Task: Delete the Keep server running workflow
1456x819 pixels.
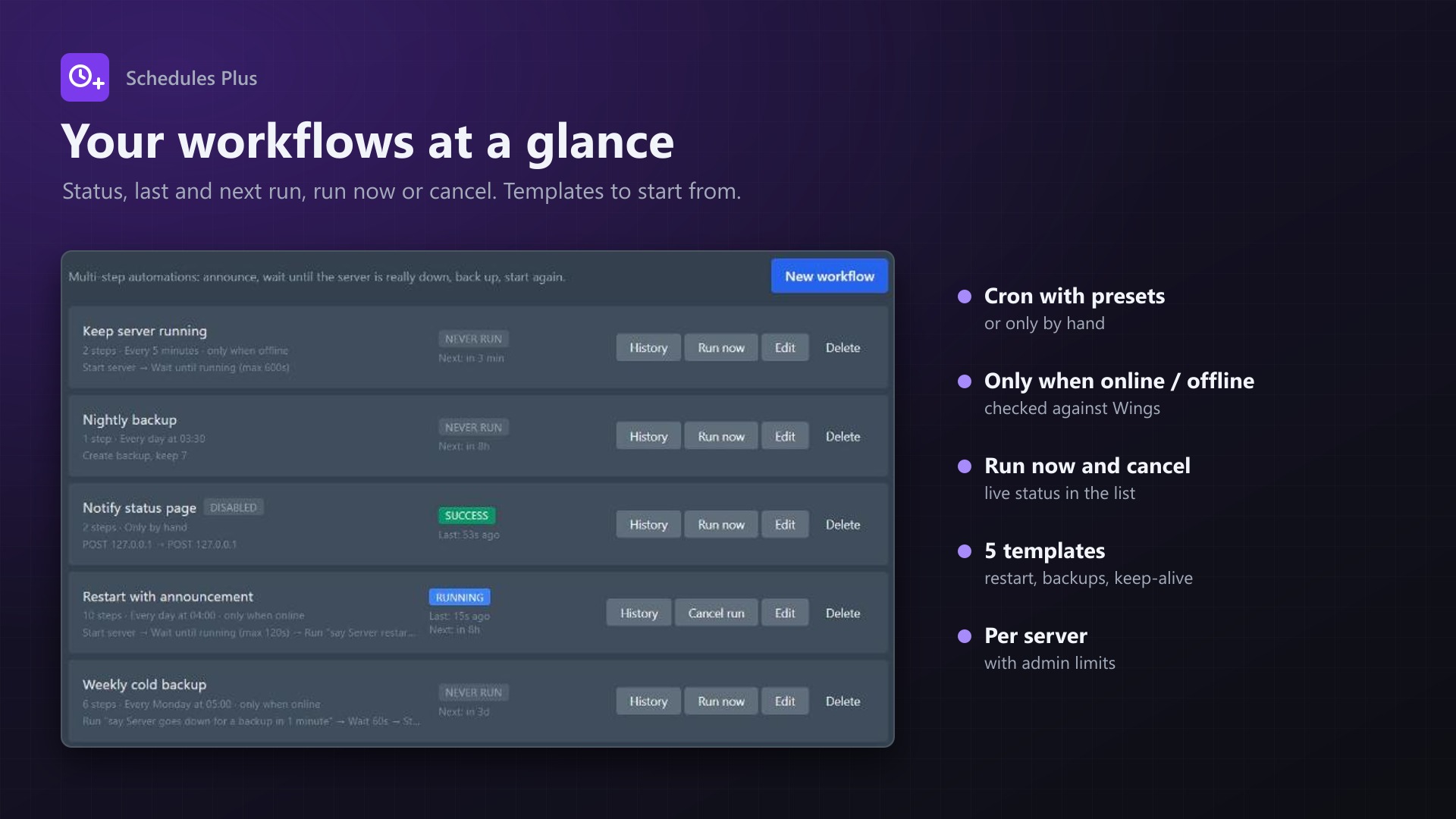Action: click(843, 347)
